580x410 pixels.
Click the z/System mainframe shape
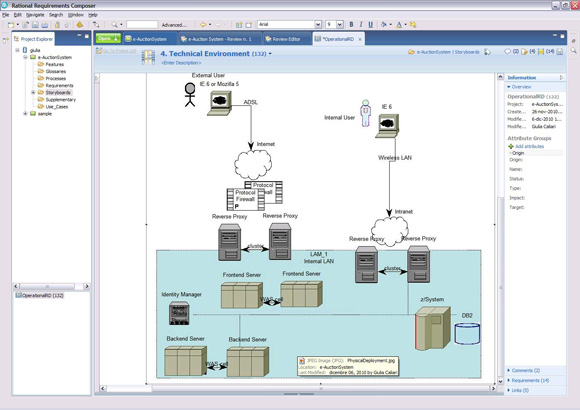tap(432, 328)
